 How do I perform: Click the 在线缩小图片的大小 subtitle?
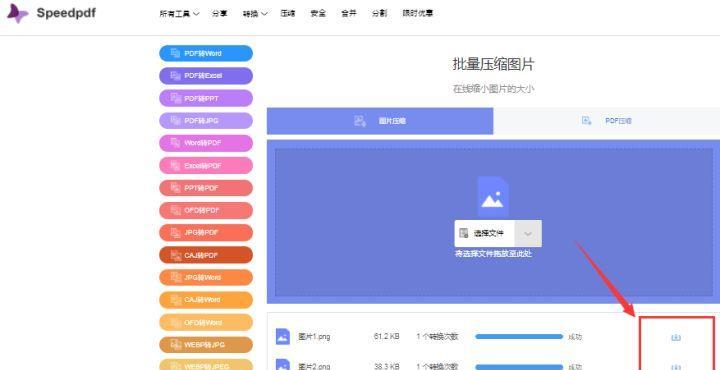click(493, 90)
